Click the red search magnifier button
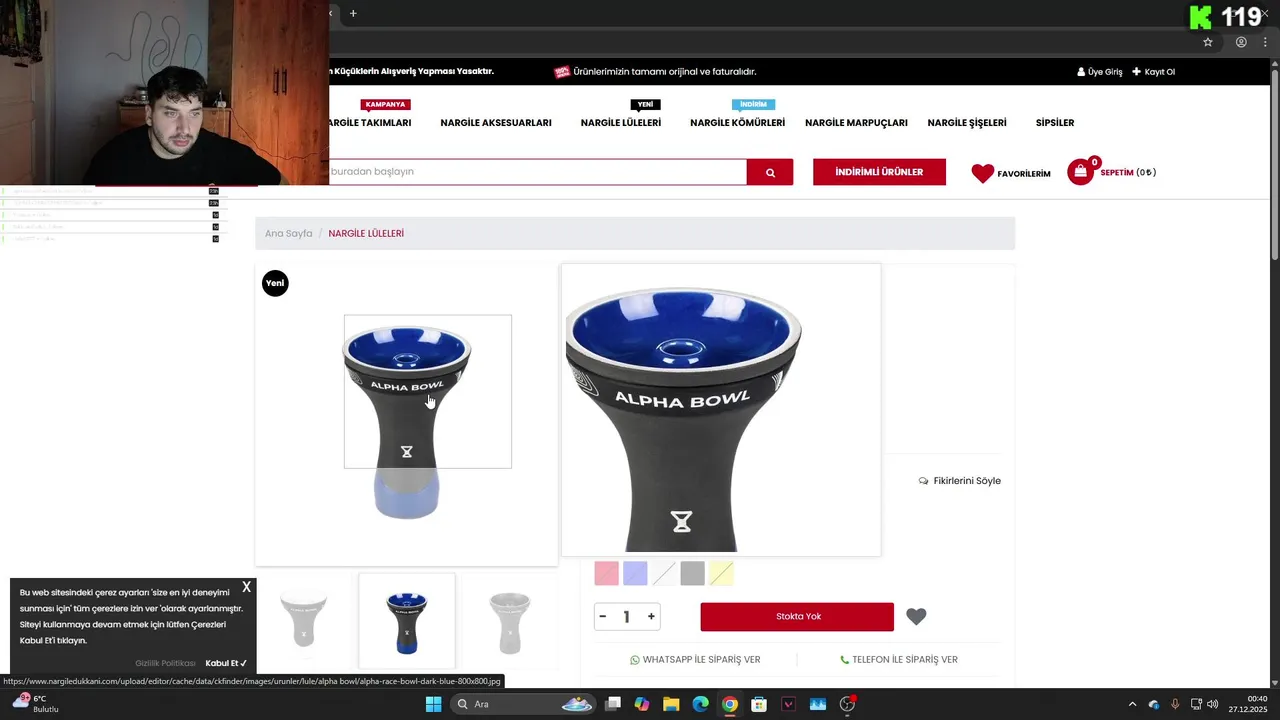 point(770,172)
